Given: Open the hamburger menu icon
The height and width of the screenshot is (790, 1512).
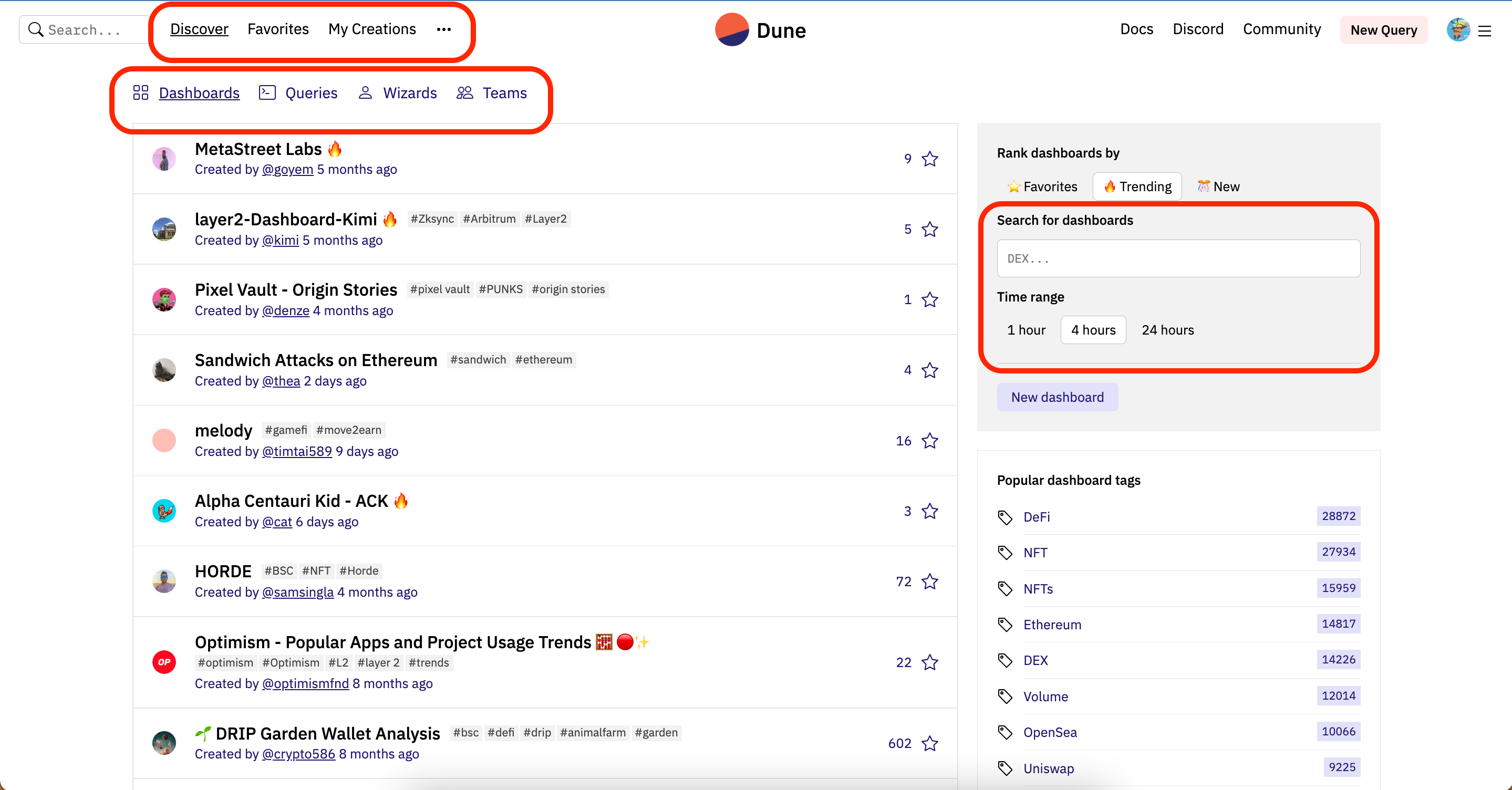Looking at the screenshot, I should (1484, 30).
